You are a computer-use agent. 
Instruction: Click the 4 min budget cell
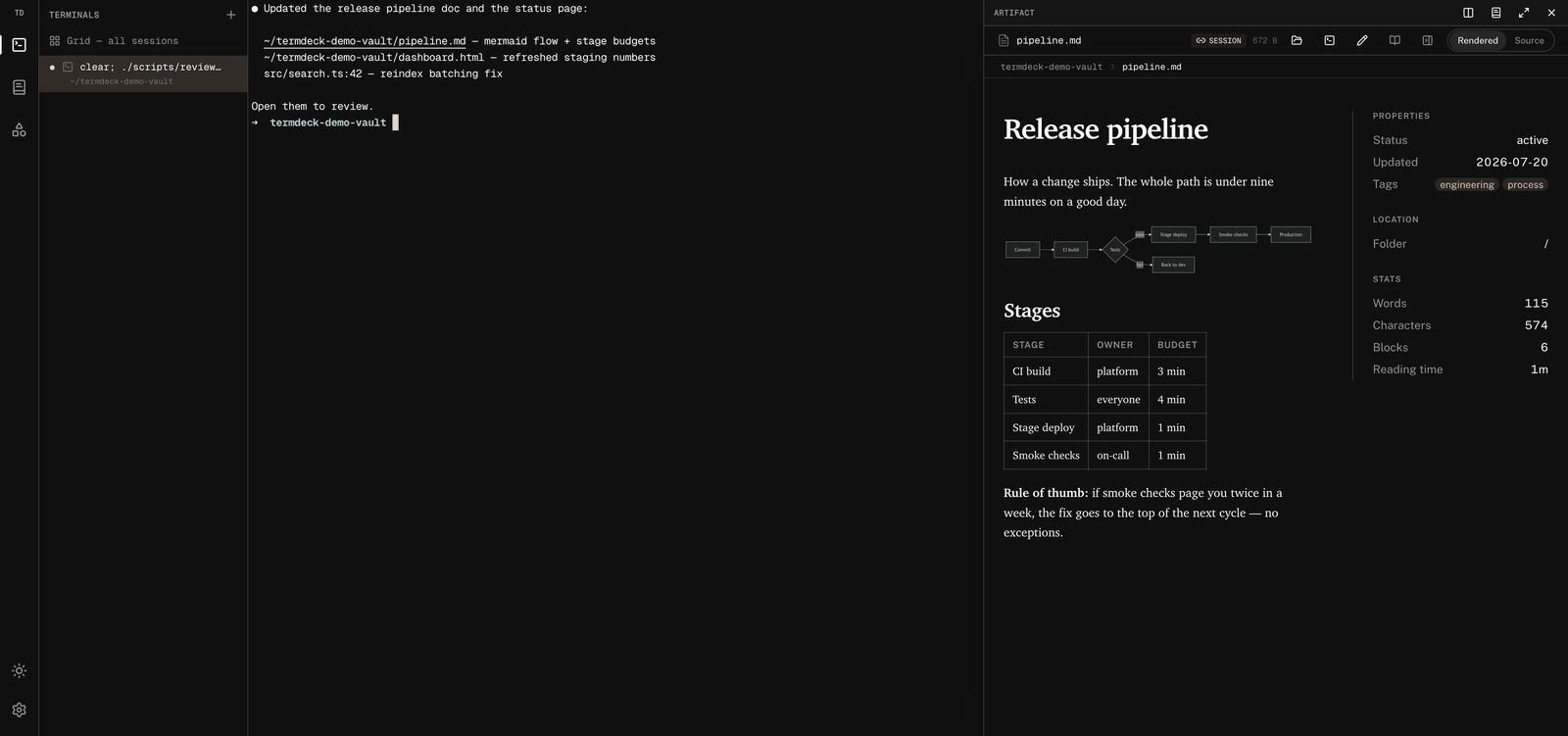1177,400
